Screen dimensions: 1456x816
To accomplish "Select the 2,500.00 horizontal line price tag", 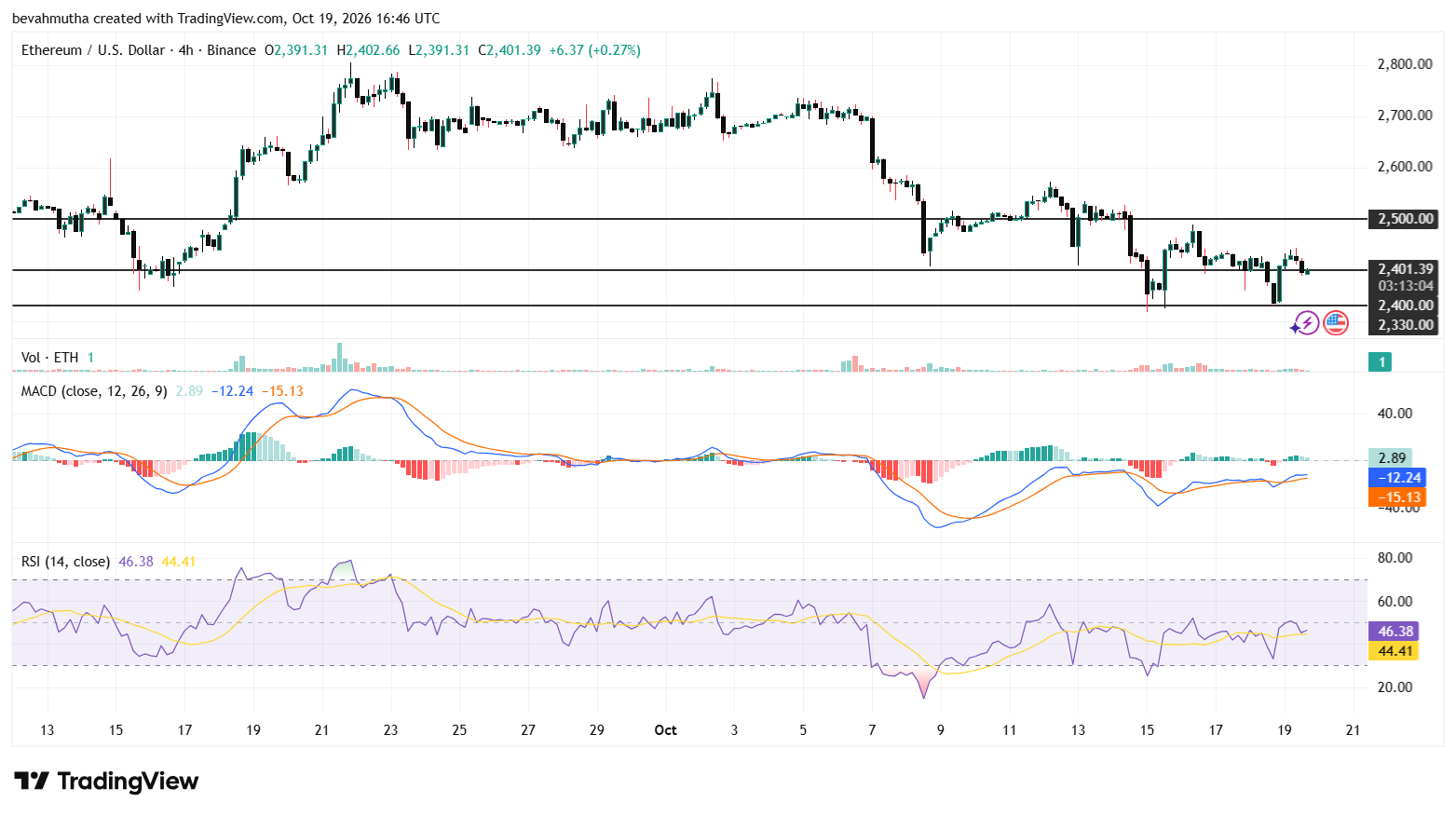I will coord(1405,219).
